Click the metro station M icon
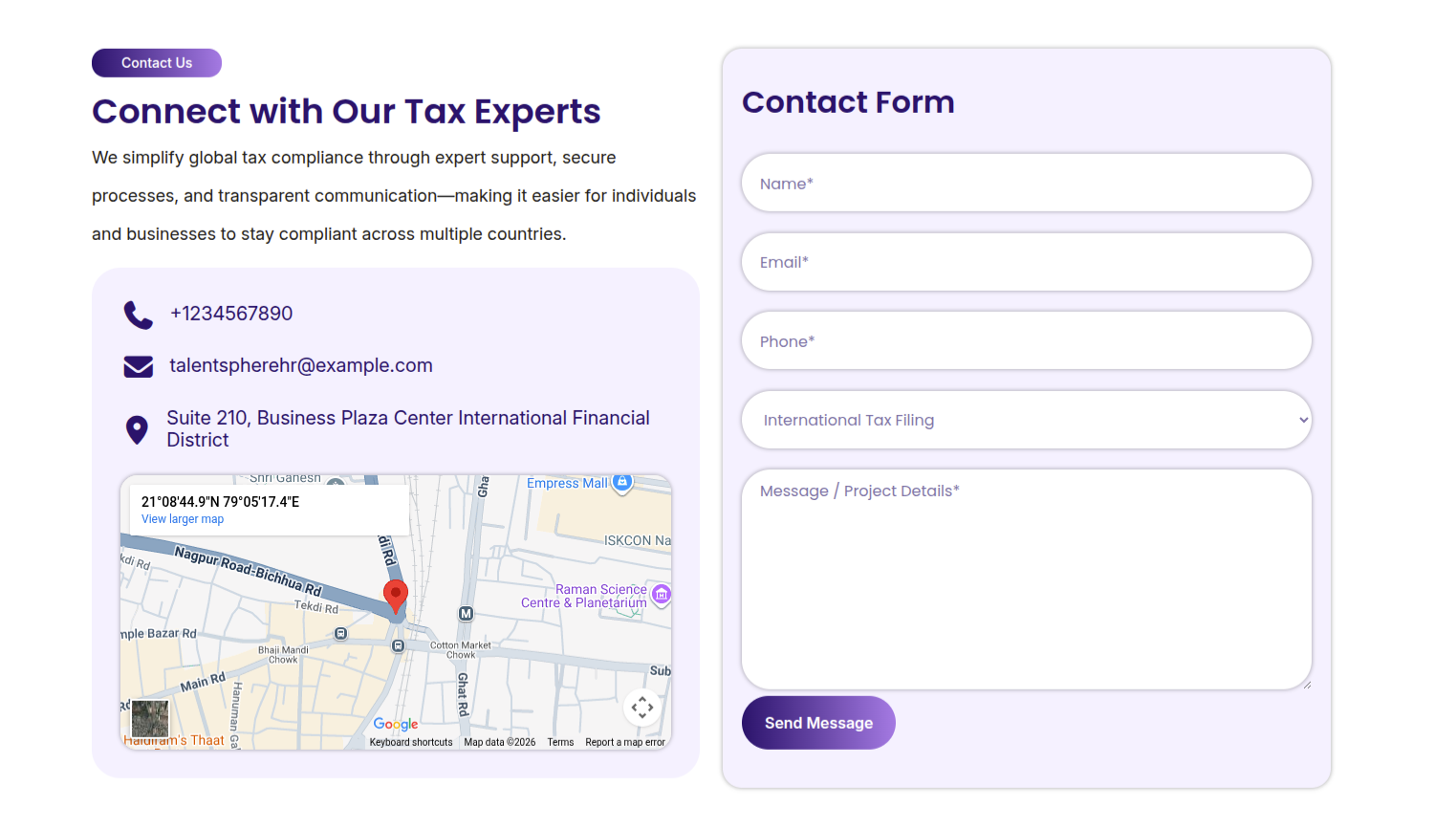1456x830 pixels. [466, 614]
